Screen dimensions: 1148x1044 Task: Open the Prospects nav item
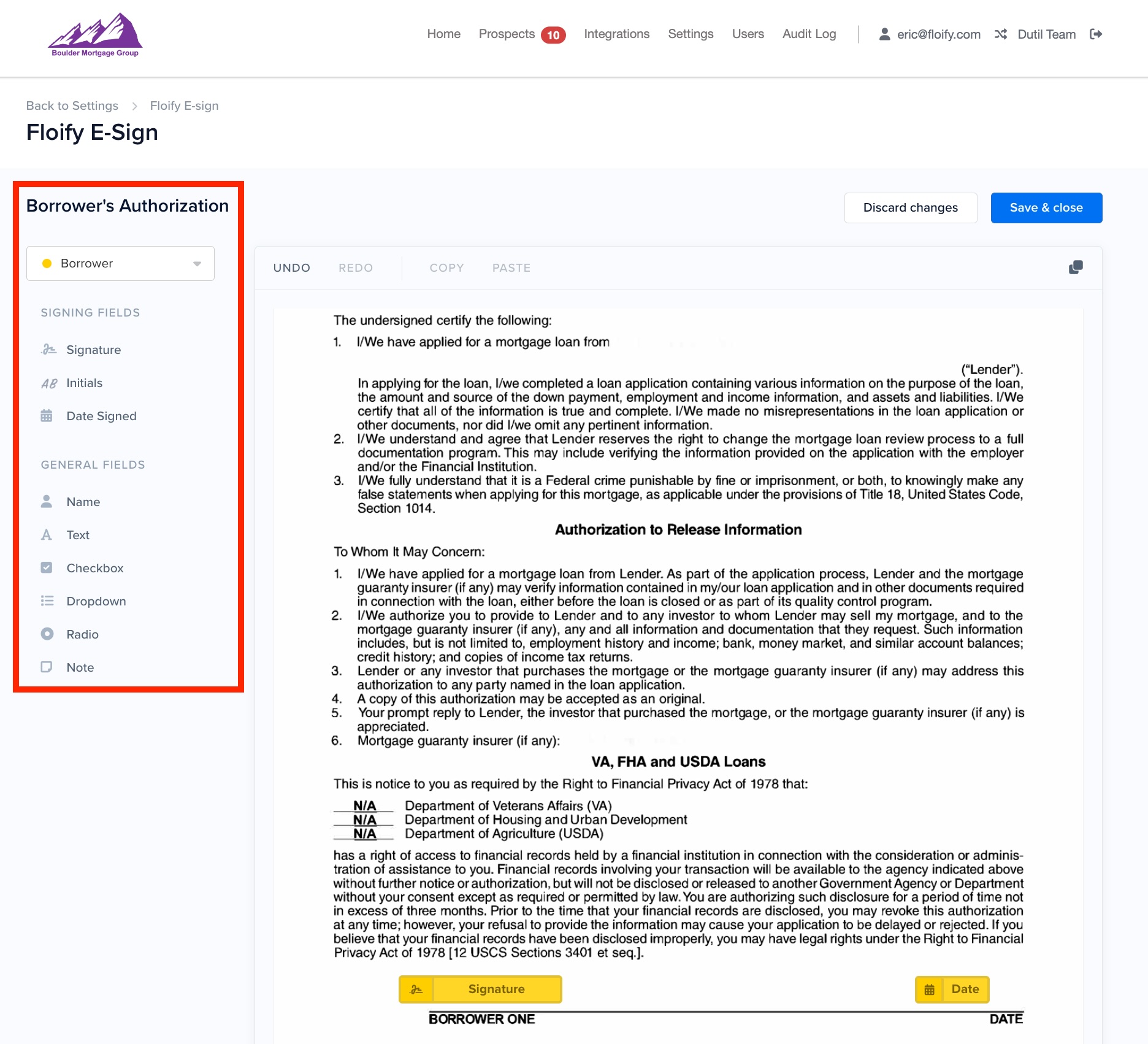[507, 34]
